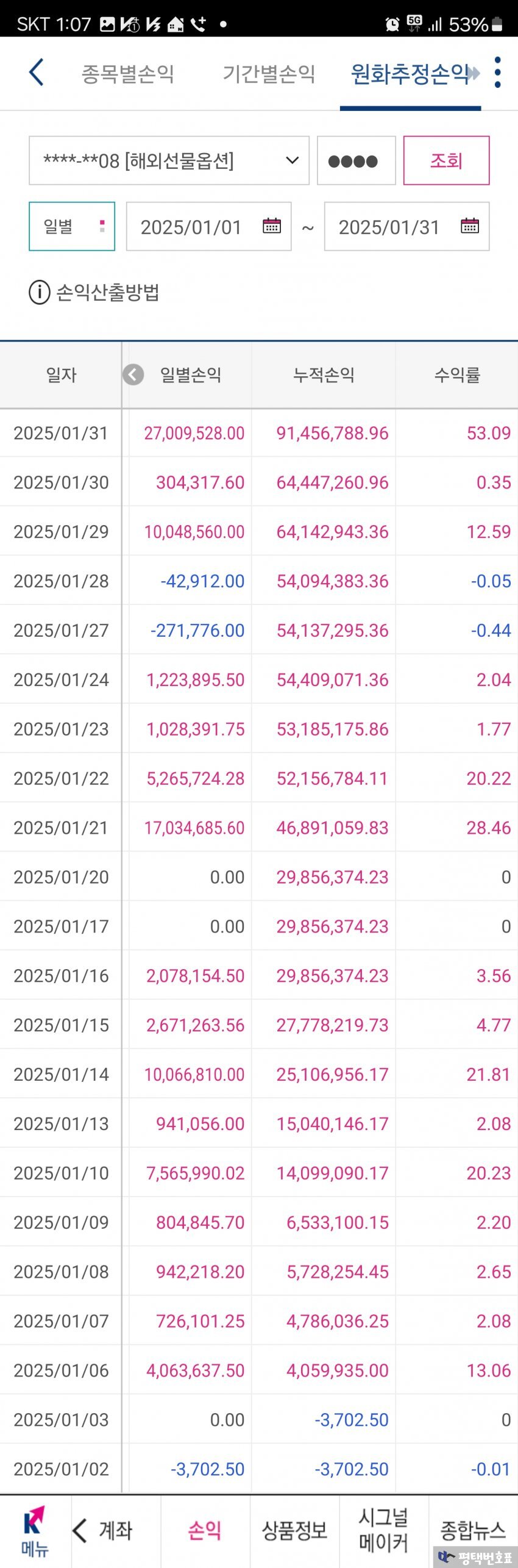Open the 일별 period type selector
Image resolution: width=518 pixels, height=1568 pixels.
72,226
